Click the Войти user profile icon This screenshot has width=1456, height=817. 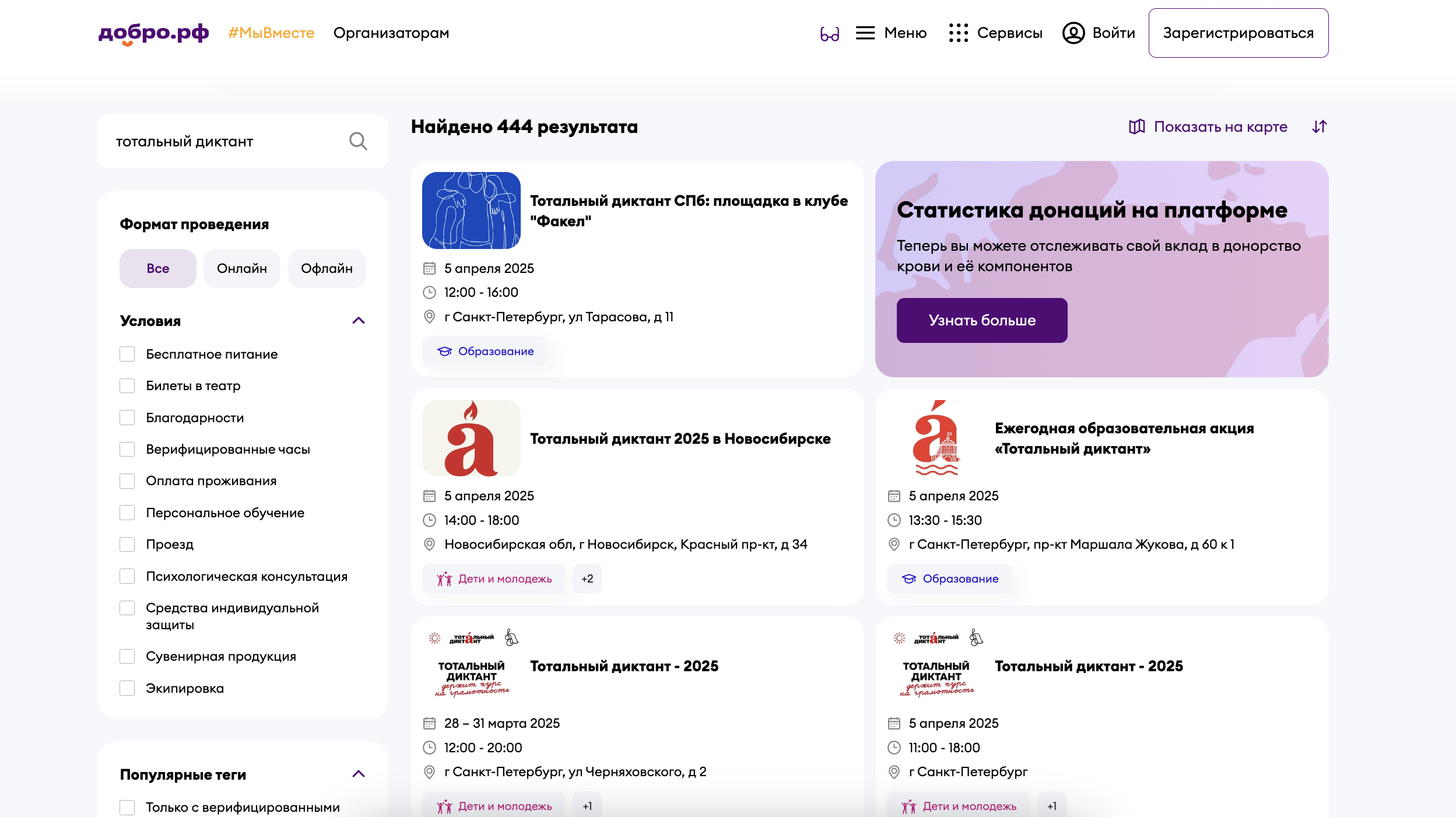pyautogui.click(x=1073, y=33)
